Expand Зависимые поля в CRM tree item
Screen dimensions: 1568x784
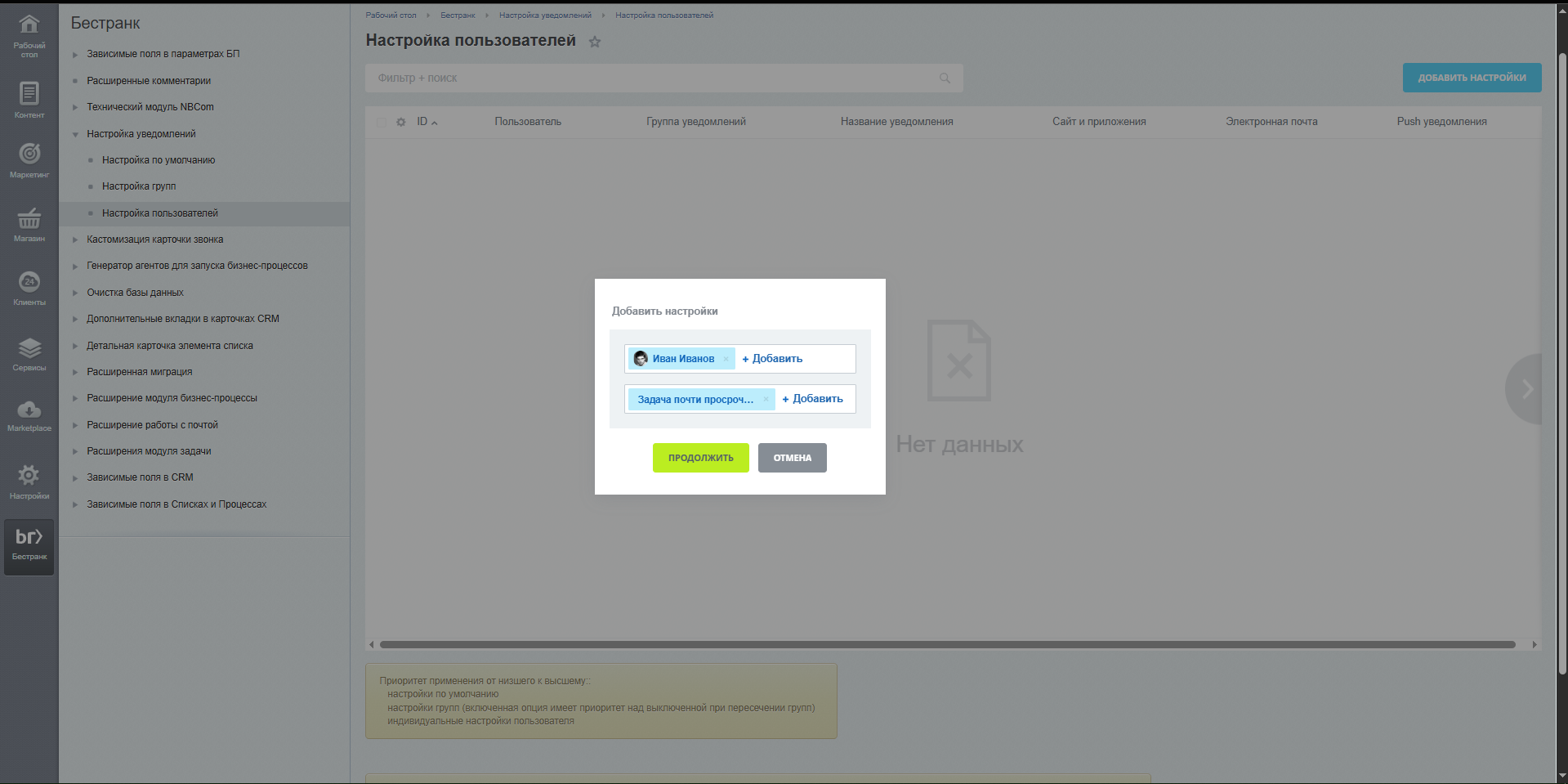[75, 478]
